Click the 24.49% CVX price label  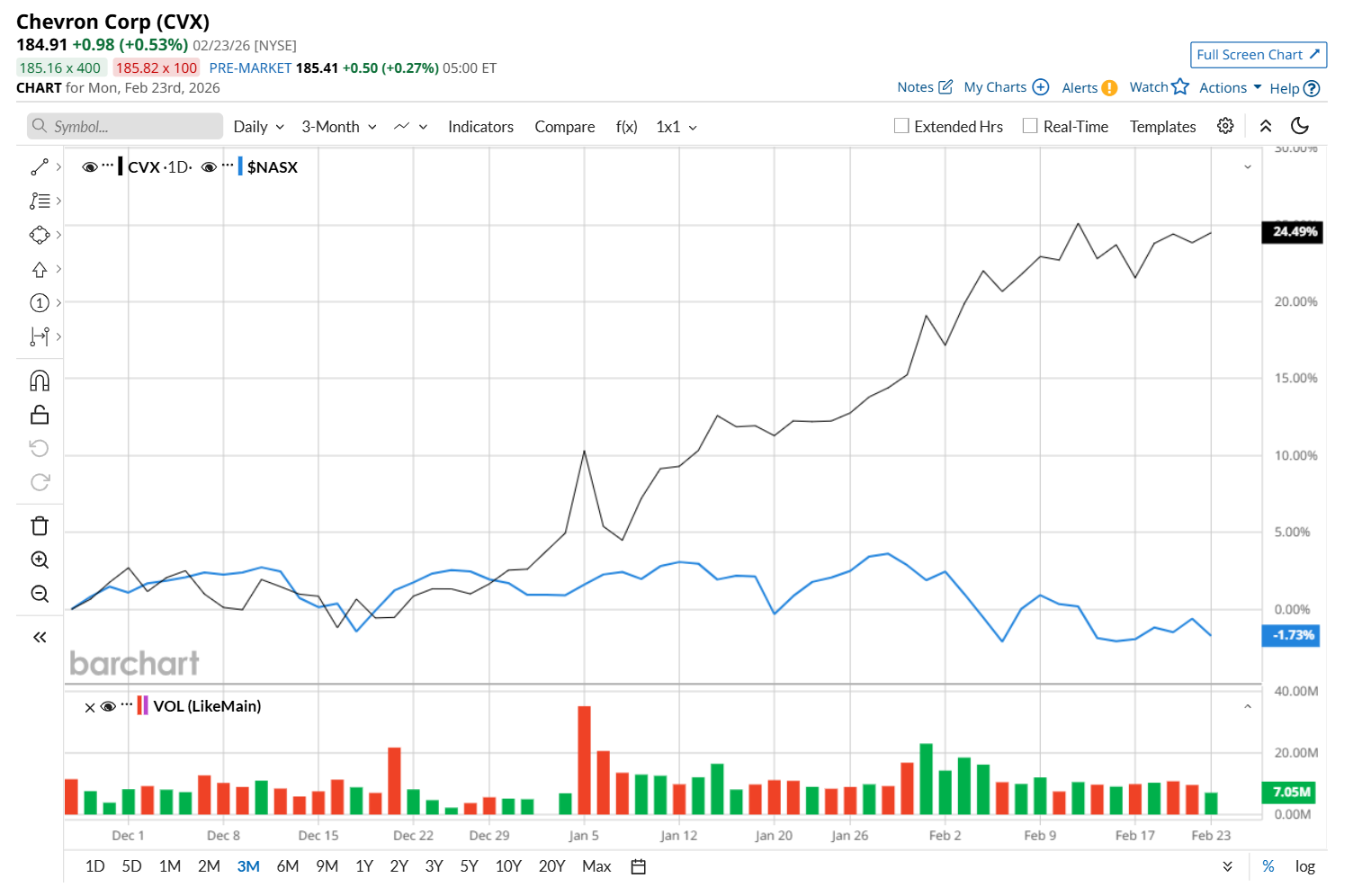[x=1293, y=232]
